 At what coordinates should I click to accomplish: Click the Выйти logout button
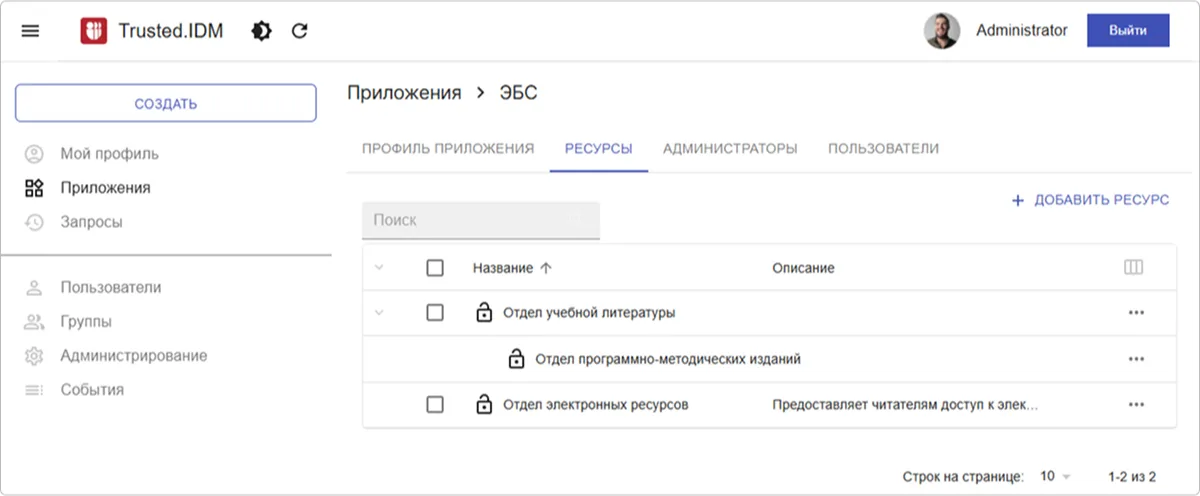pyautogui.click(x=1127, y=31)
